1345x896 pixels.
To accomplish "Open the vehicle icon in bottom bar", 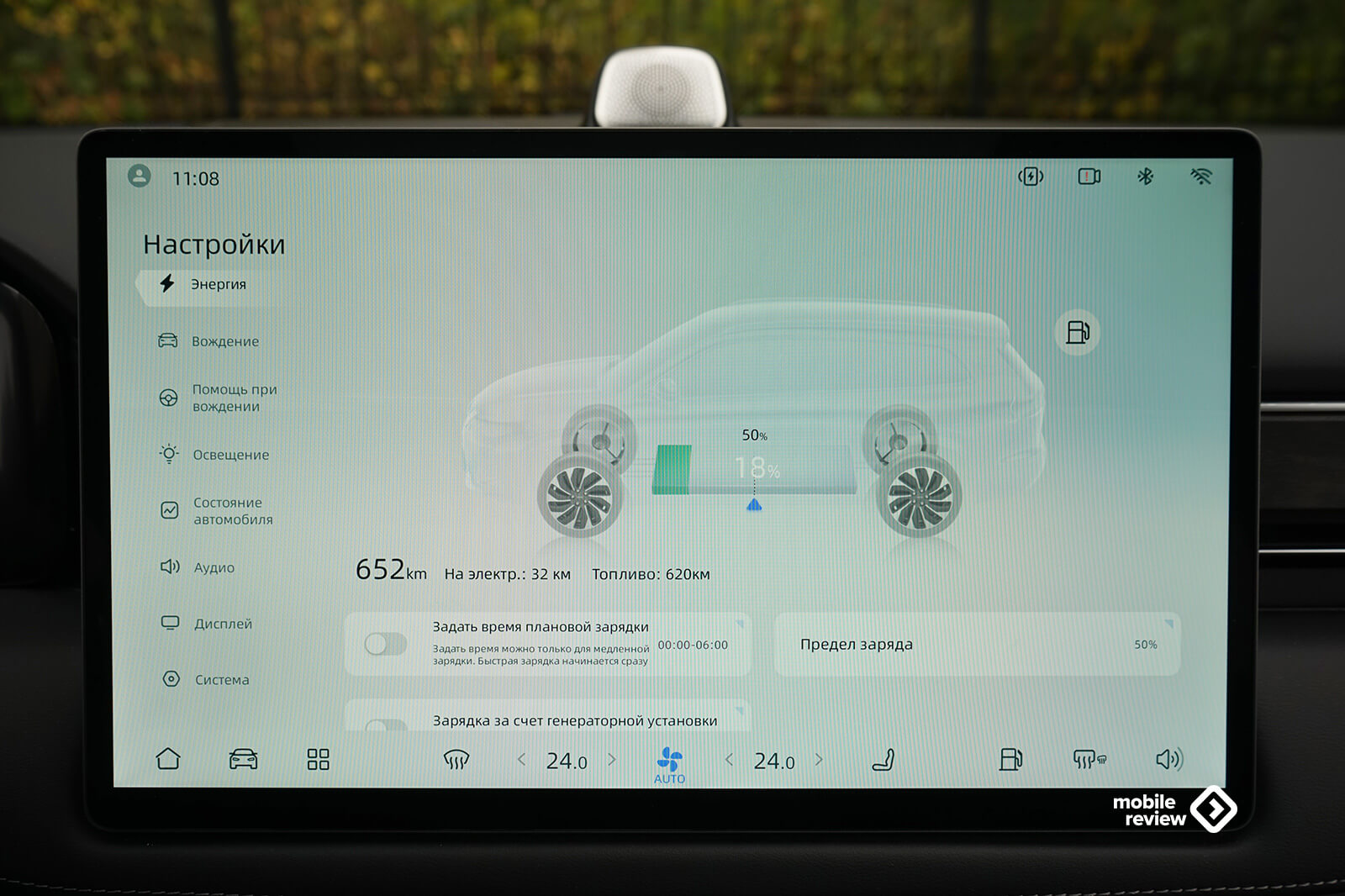I will (x=243, y=760).
